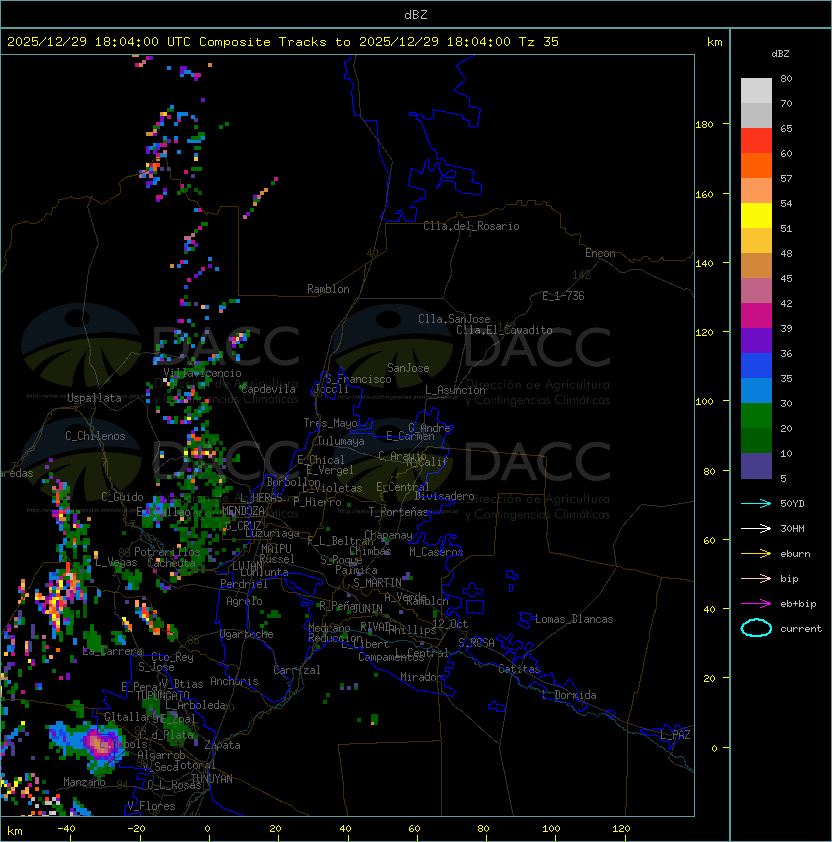Image resolution: width=832 pixels, height=842 pixels.
Task: Click the '120' tick on bottom axis
Action: tap(621, 829)
